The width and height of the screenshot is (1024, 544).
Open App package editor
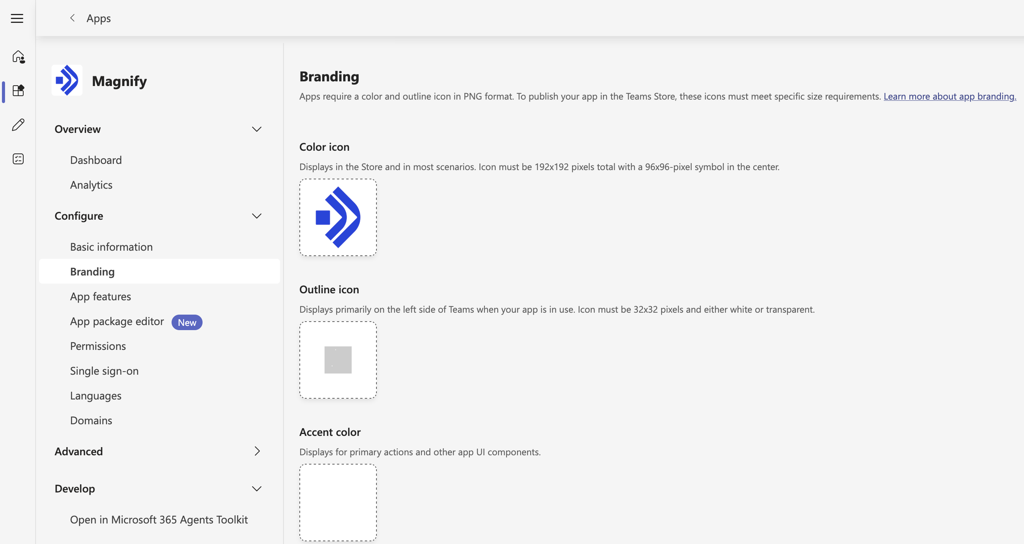pyautogui.click(x=117, y=322)
